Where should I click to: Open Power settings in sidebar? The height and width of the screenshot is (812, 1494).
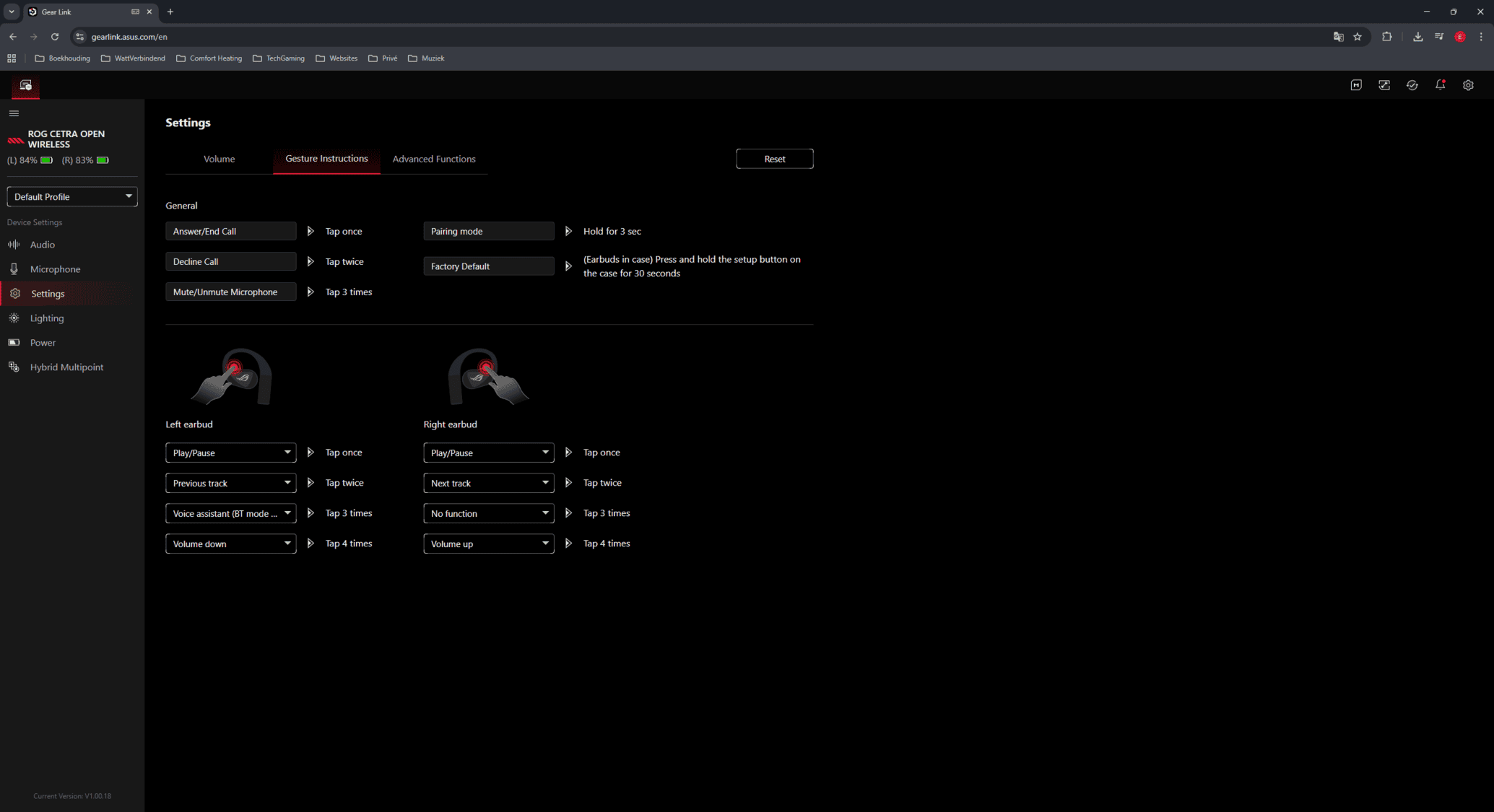pos(43,343)
